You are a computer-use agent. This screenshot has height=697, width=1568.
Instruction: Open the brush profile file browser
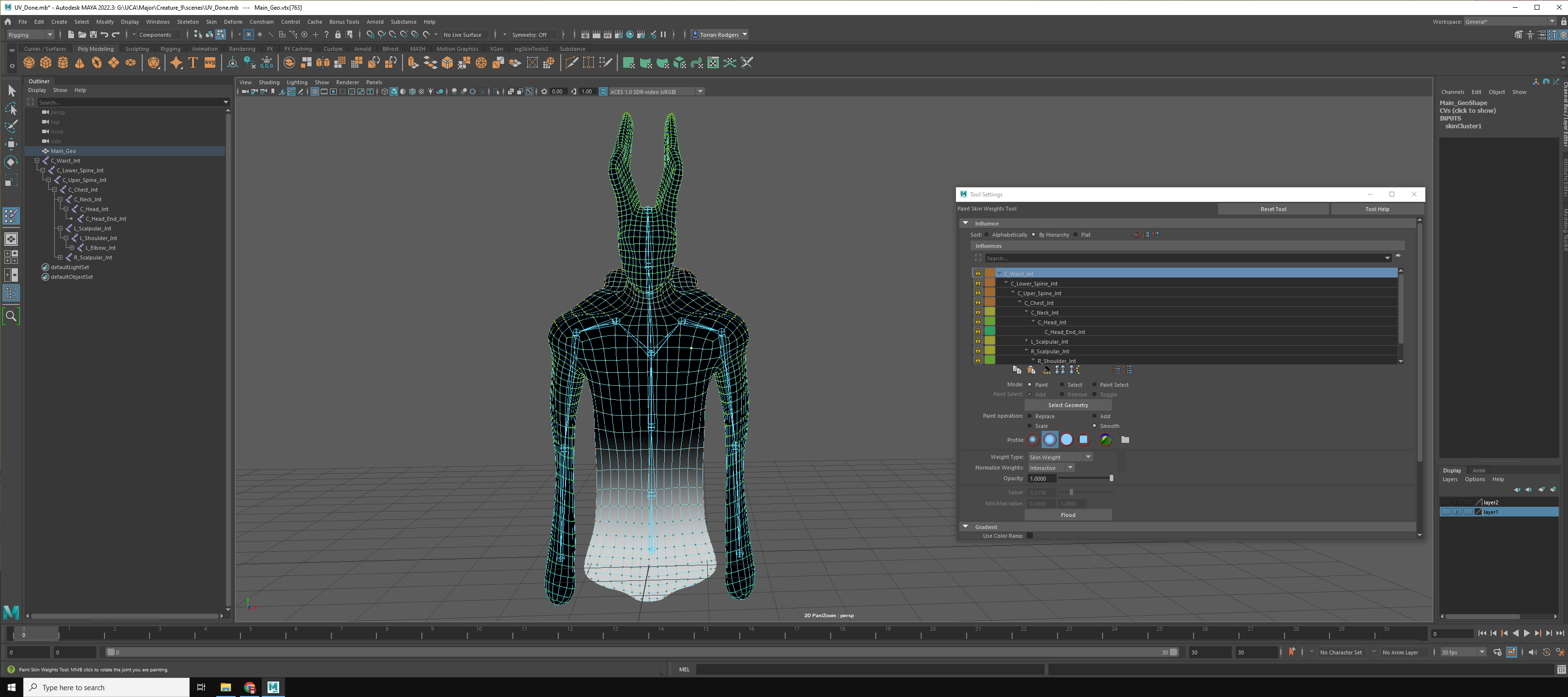(1125, 439)
